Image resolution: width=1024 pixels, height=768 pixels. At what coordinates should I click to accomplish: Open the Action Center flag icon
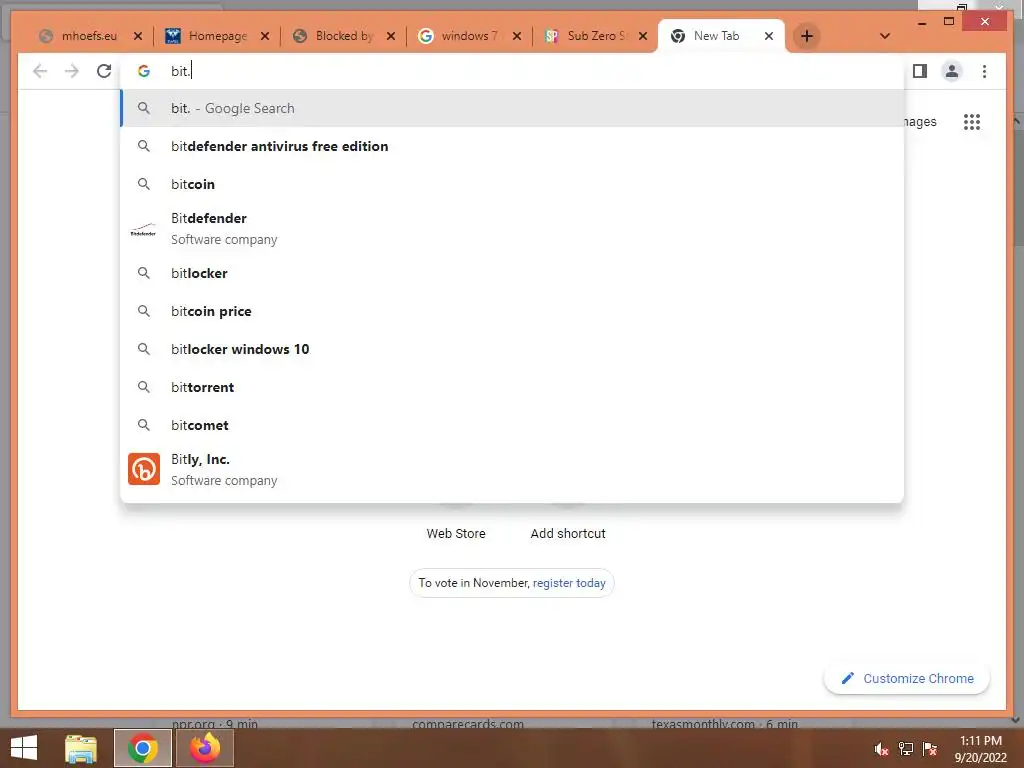pos(930,749)
